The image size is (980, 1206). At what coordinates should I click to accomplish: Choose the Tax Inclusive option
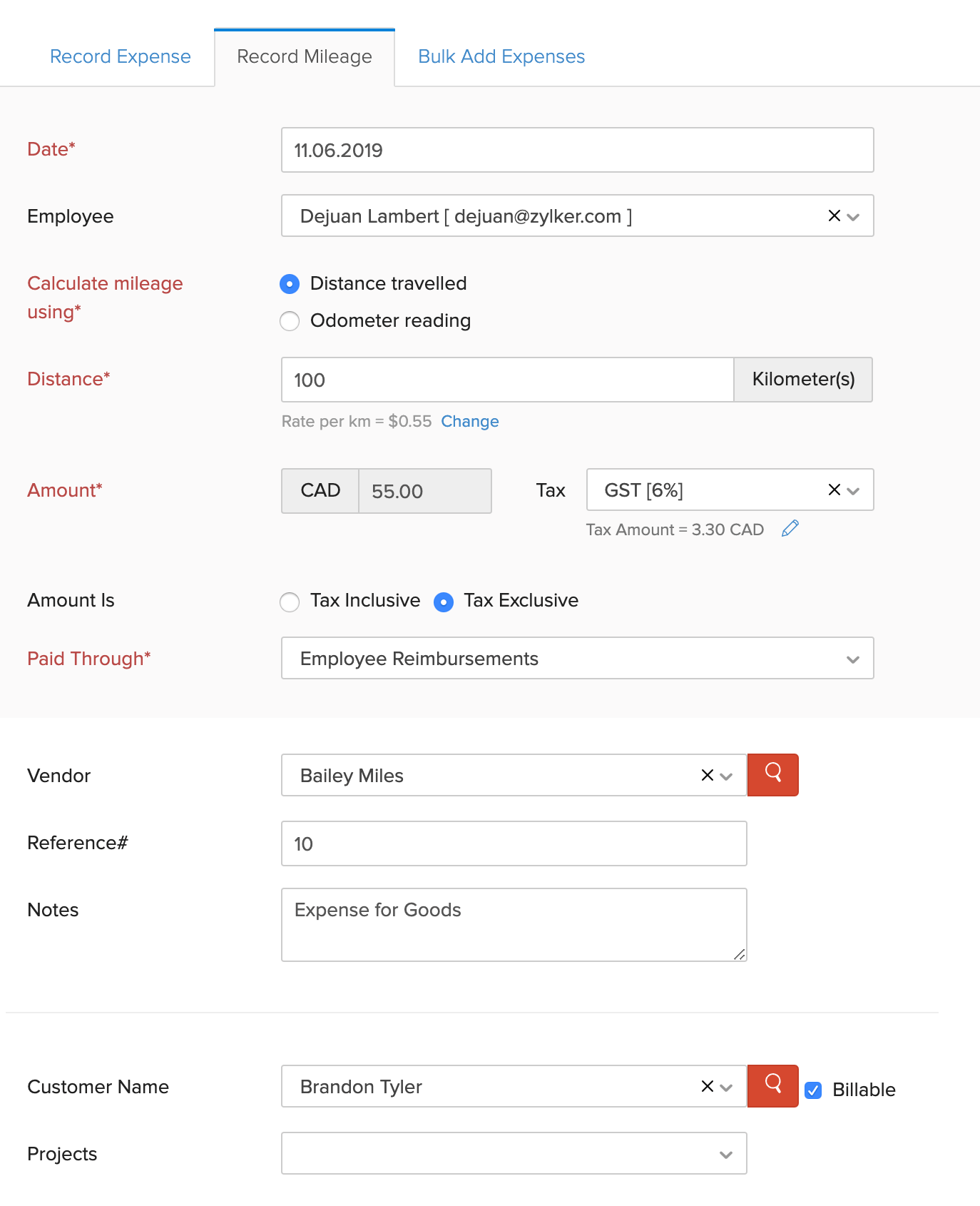point(290,602)
